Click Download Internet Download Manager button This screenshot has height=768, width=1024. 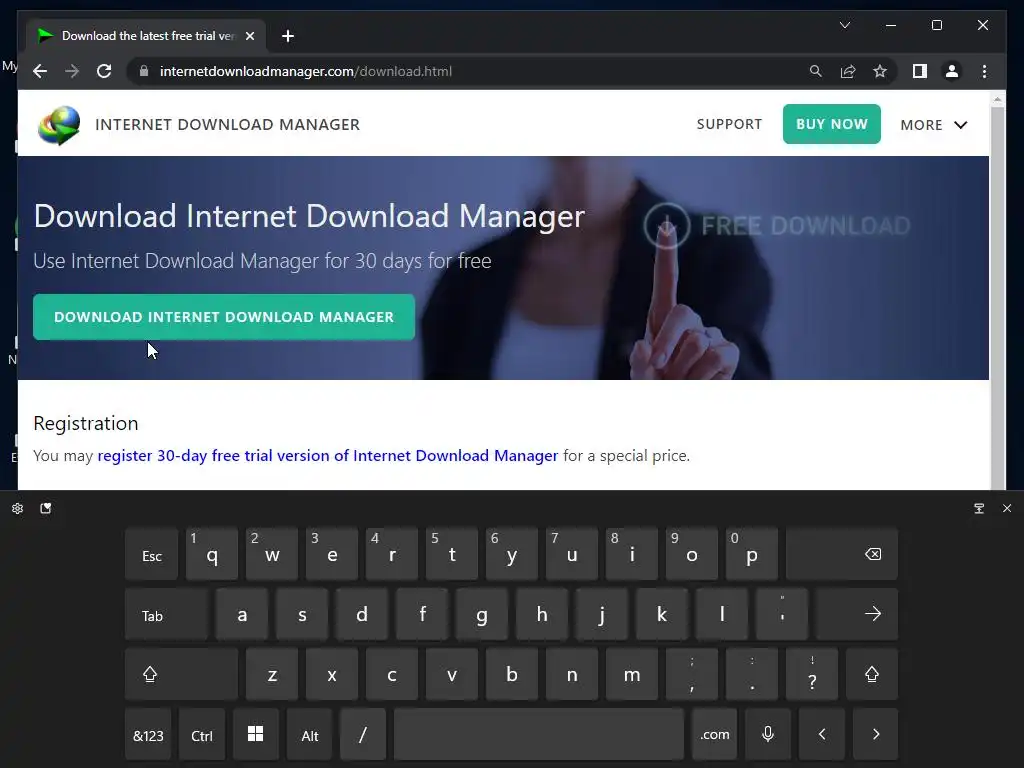coord(224,317)
